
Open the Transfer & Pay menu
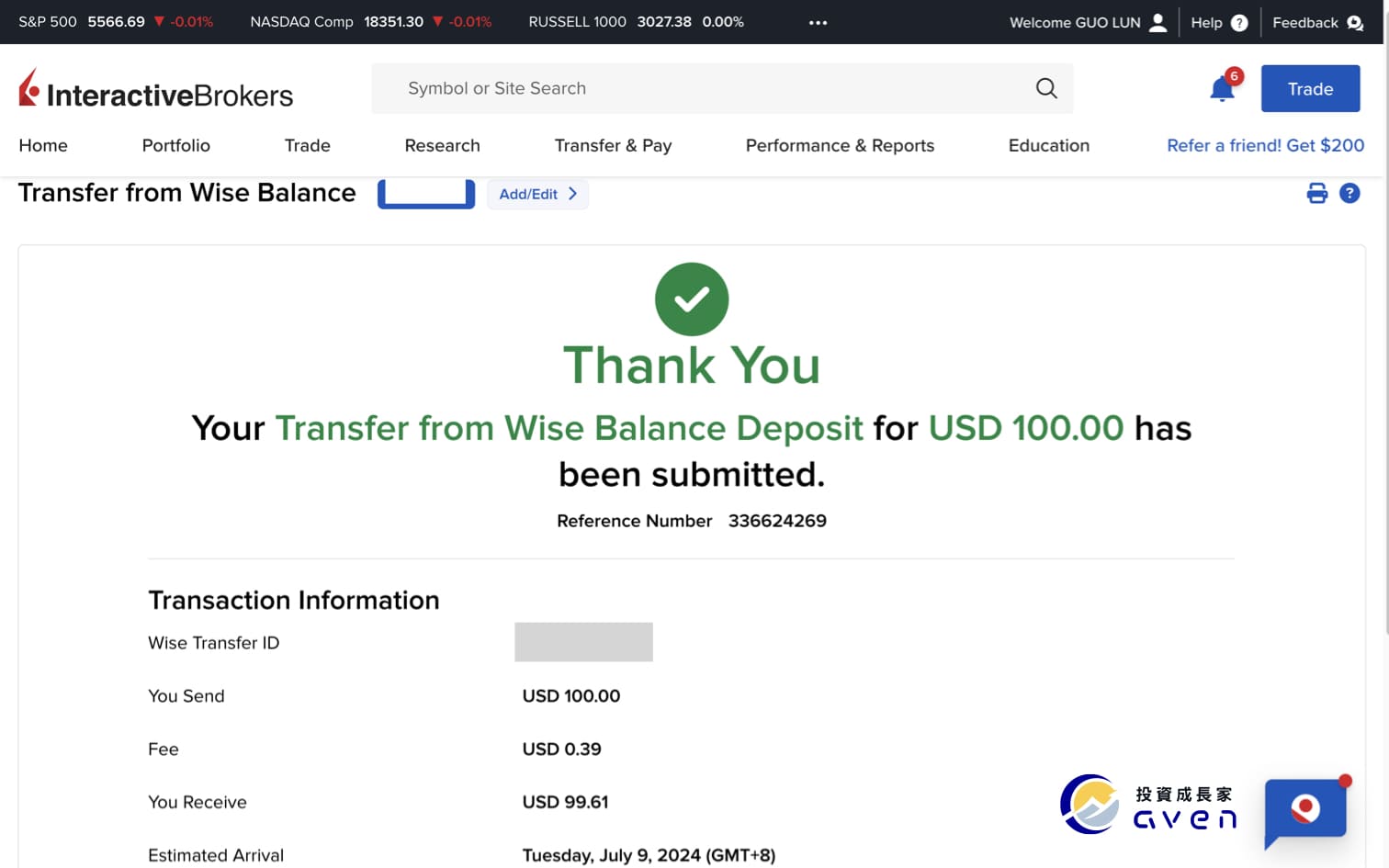click(613, 145)
